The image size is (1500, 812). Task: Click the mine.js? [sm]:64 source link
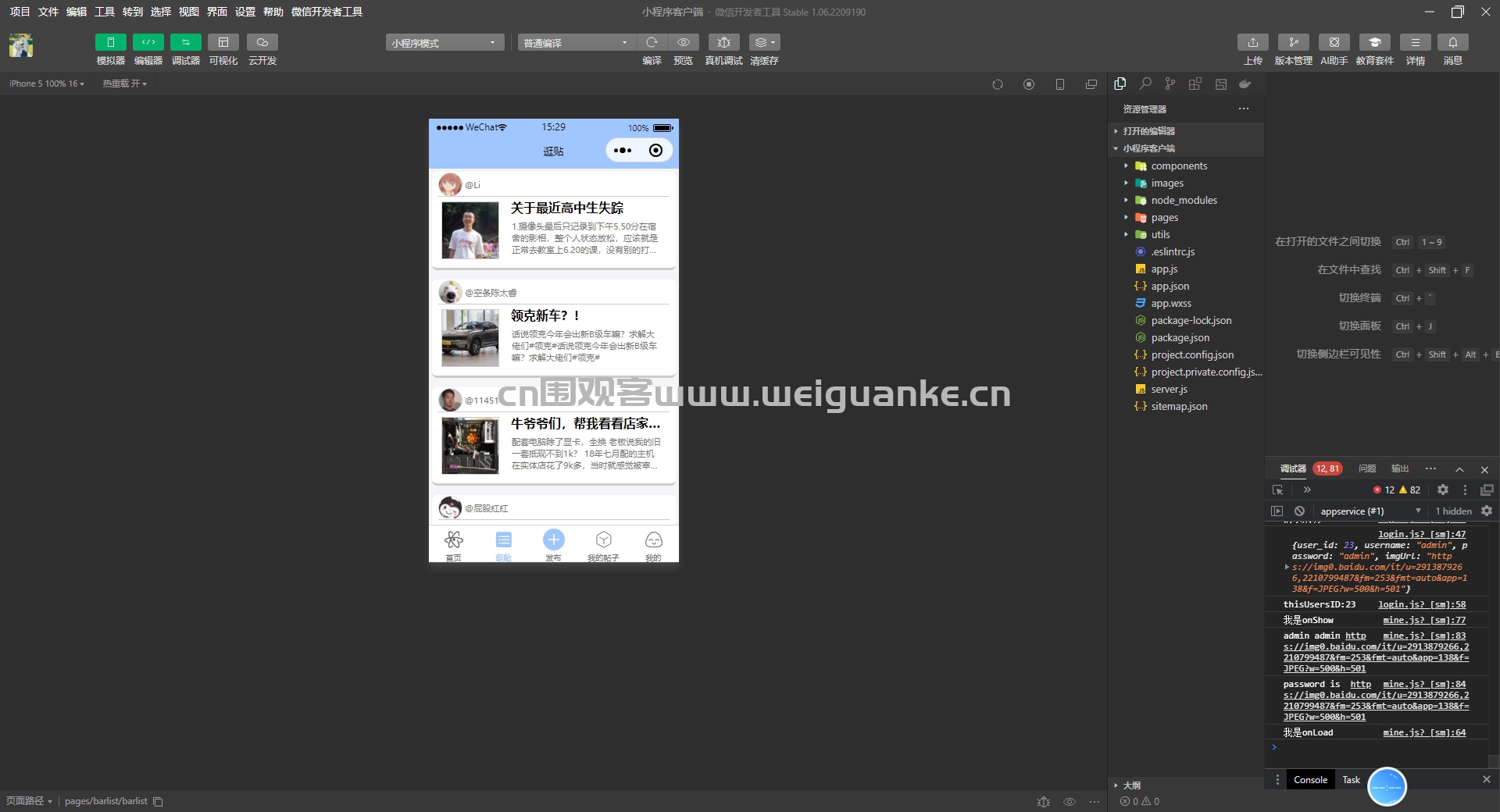click(1424, 732)
